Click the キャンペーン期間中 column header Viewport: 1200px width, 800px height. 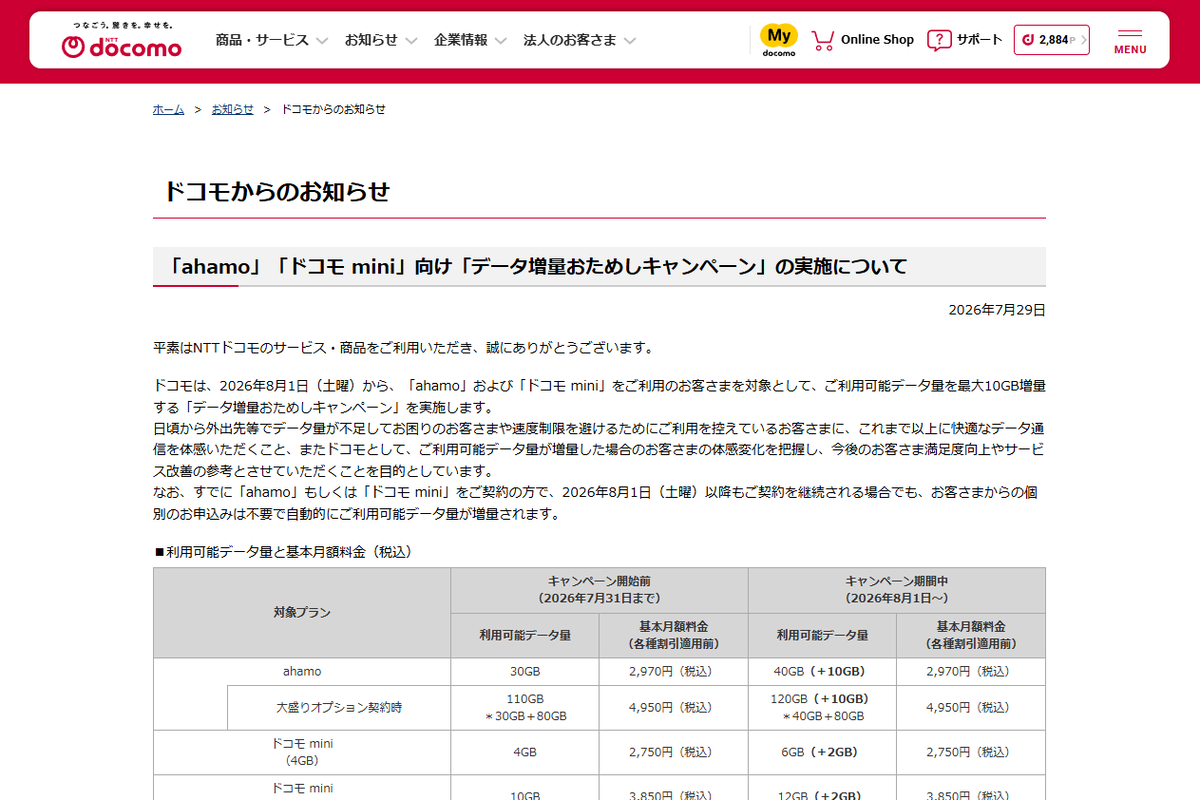(x=897, y=590)
